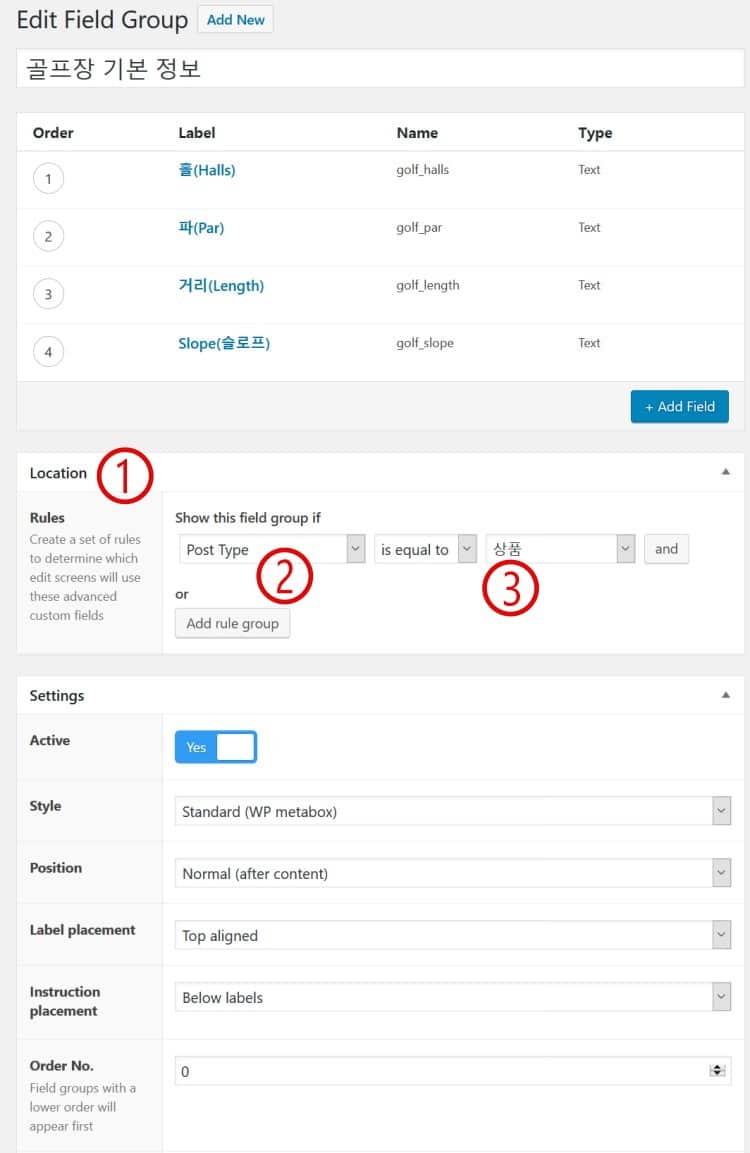This screenshot has width=750, height=1153.
Task: Toggle the Active switch set to Yes
Action: [x=216, y=747]
